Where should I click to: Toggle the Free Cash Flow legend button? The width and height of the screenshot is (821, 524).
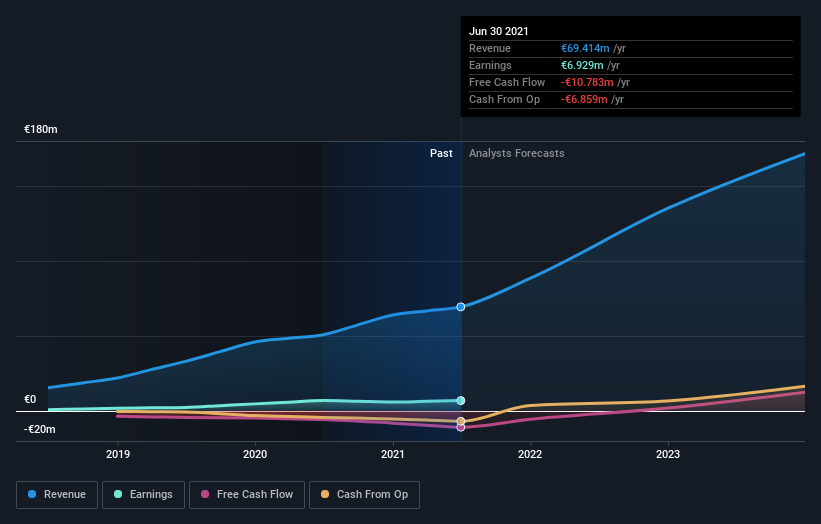click(x=247, y=495)
